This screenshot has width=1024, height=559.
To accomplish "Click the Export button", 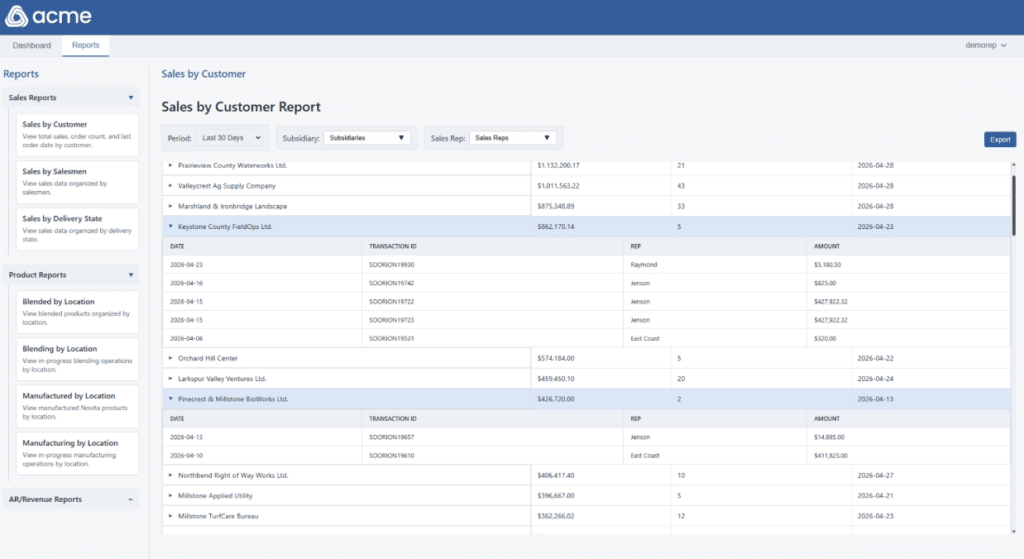I will tap(1000, 139).
